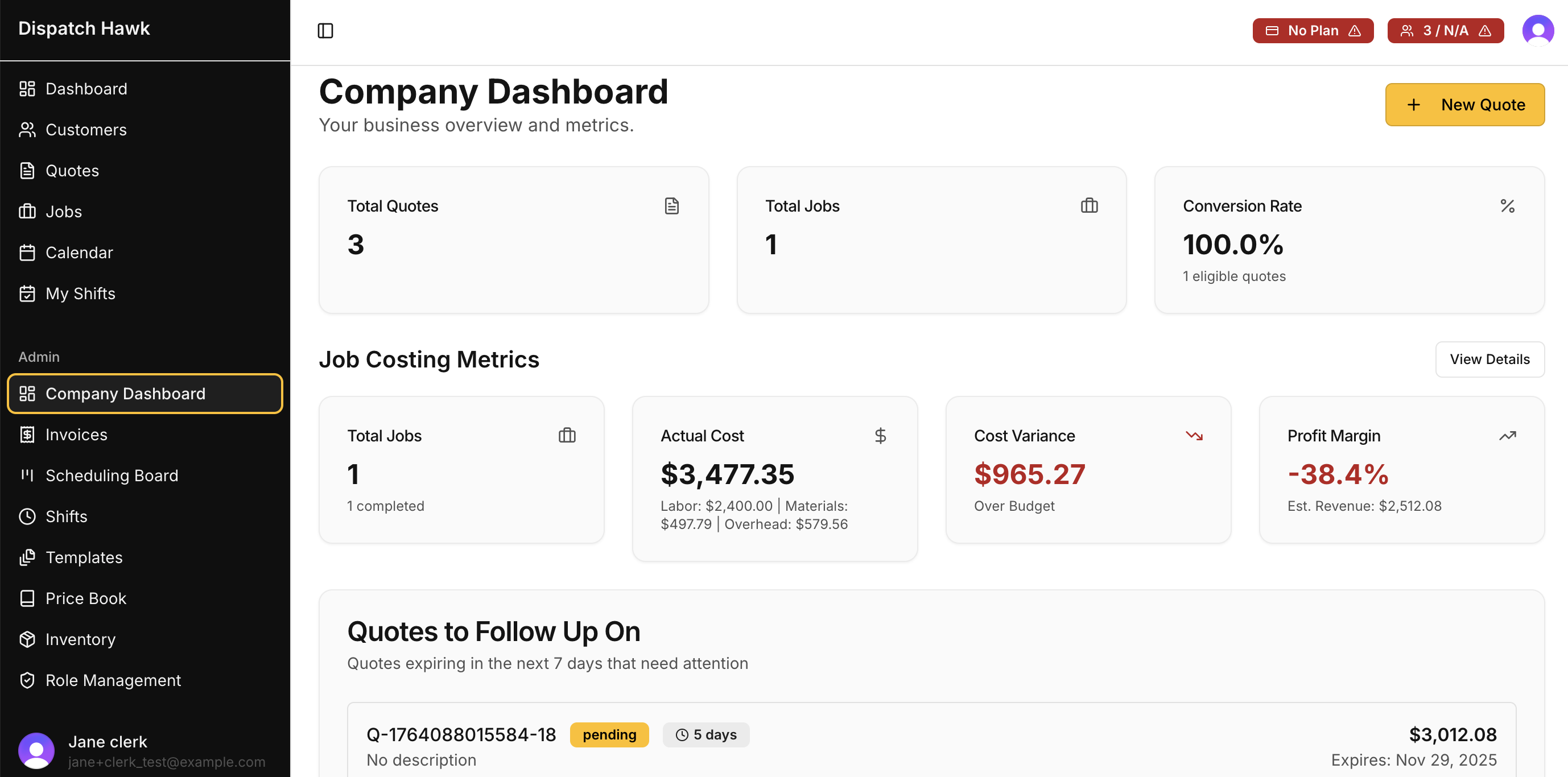Click the Calendar icon in sidebar
This screenshot has height=777, width=1568.
pos(27,253)
